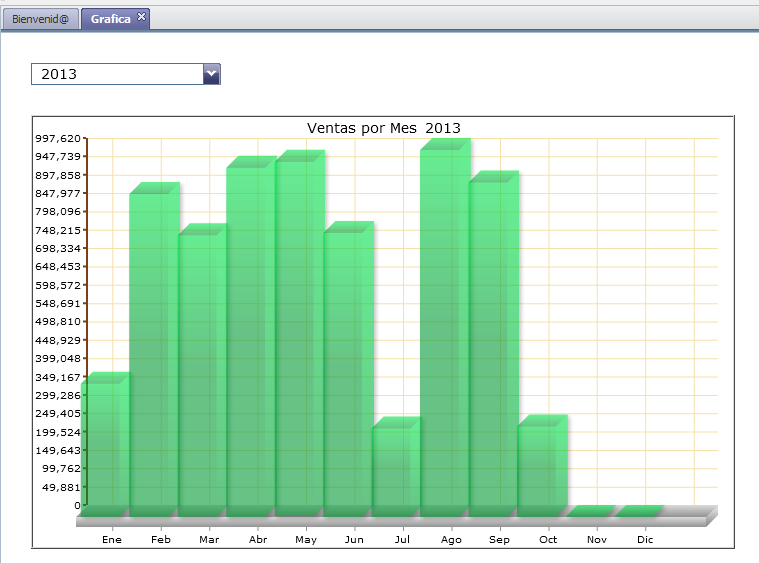Screen dimensions: 759x563
Task: Click the flat Dic bar marker
Action: point(639,511)
